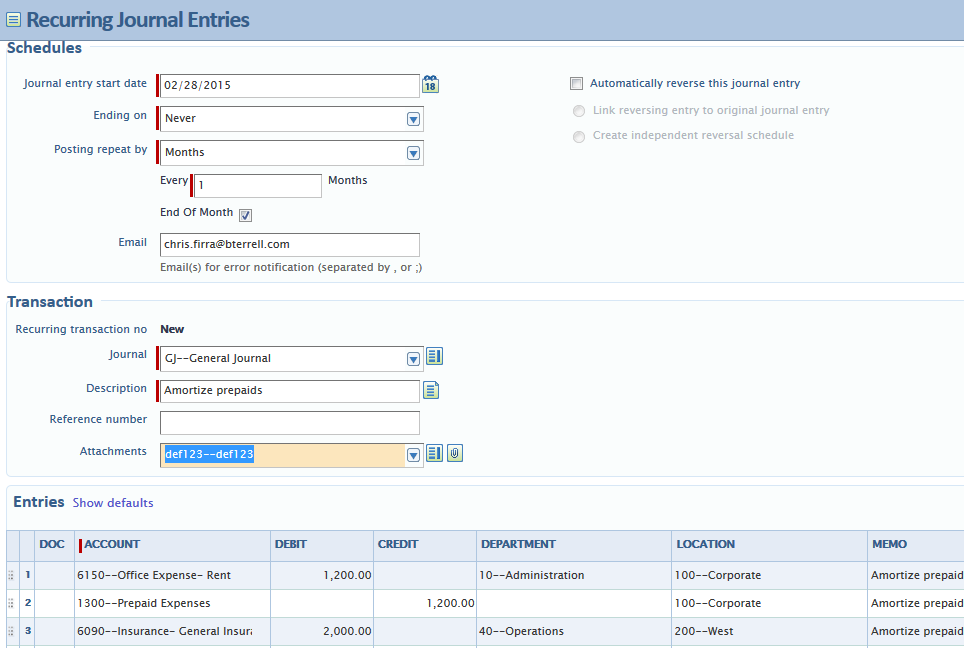The width and height of the screenshot is (964, 648).
Task: Open the Recurring Journal Entries menu icon
Action: pyautogui.click(x=13, y=20)
